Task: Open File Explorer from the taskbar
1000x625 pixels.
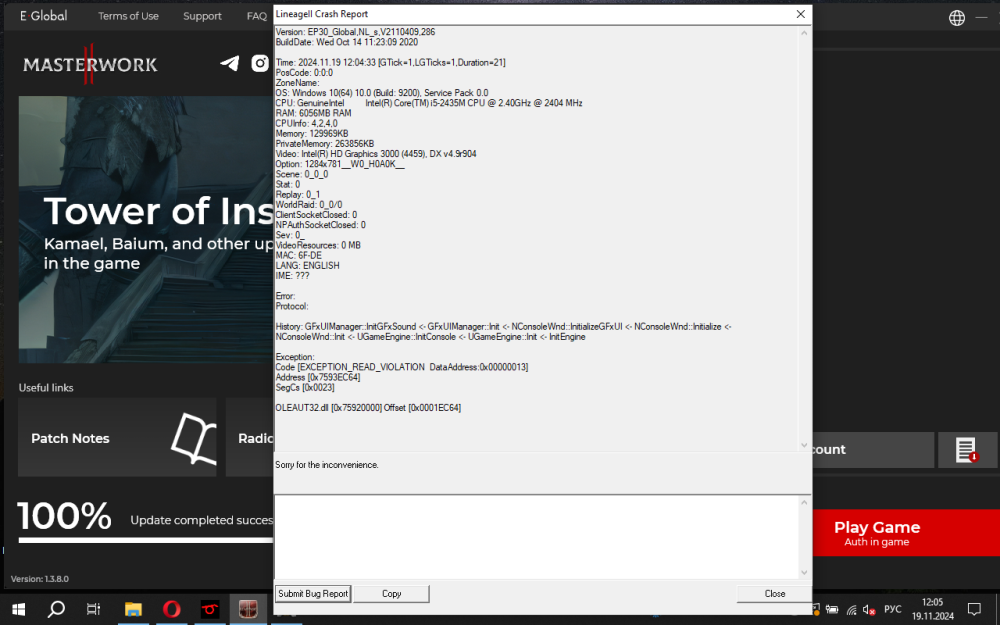Action: 132,608
